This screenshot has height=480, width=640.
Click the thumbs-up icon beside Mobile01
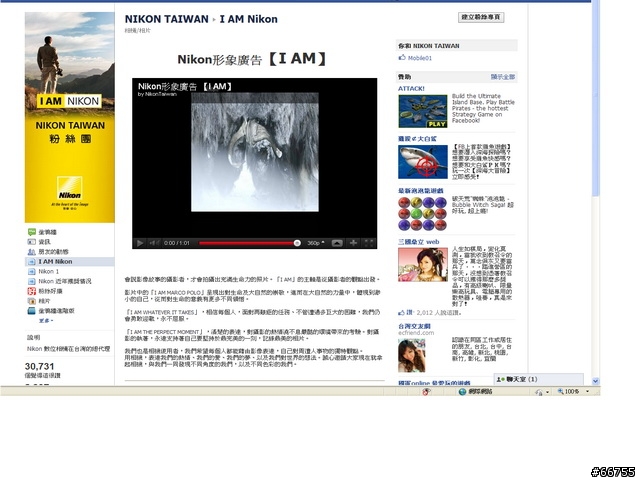[402, 58]
